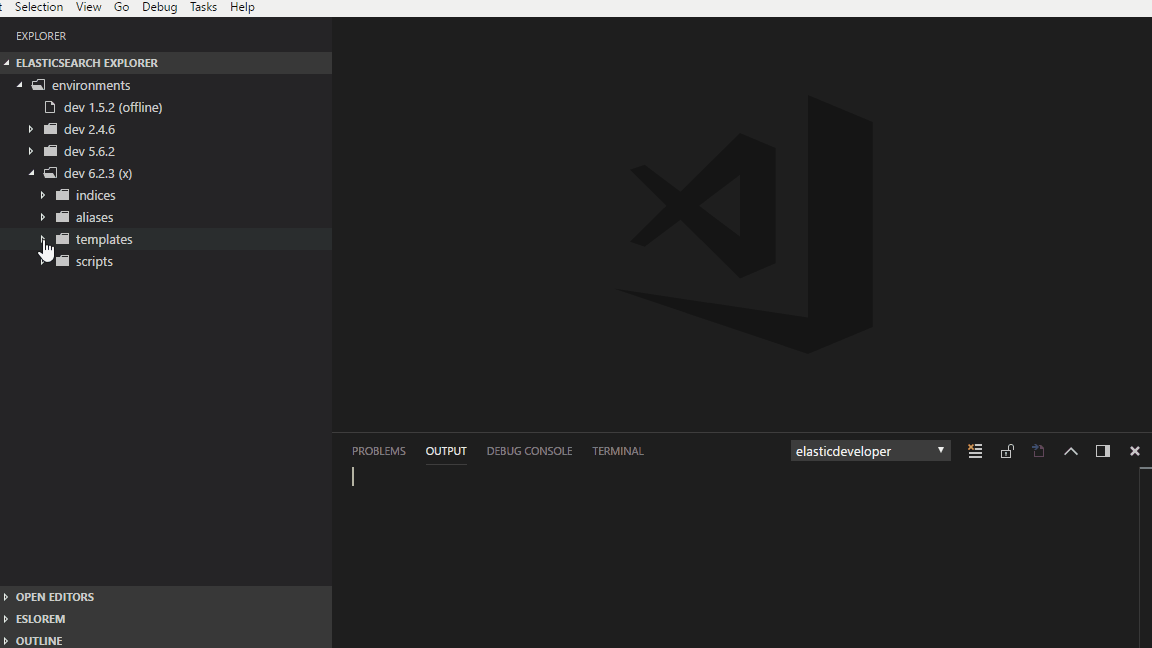Collapse the Elasticsearch Explorer section
This screenshot has width=1152, height=648.
[x=7, y=63]
